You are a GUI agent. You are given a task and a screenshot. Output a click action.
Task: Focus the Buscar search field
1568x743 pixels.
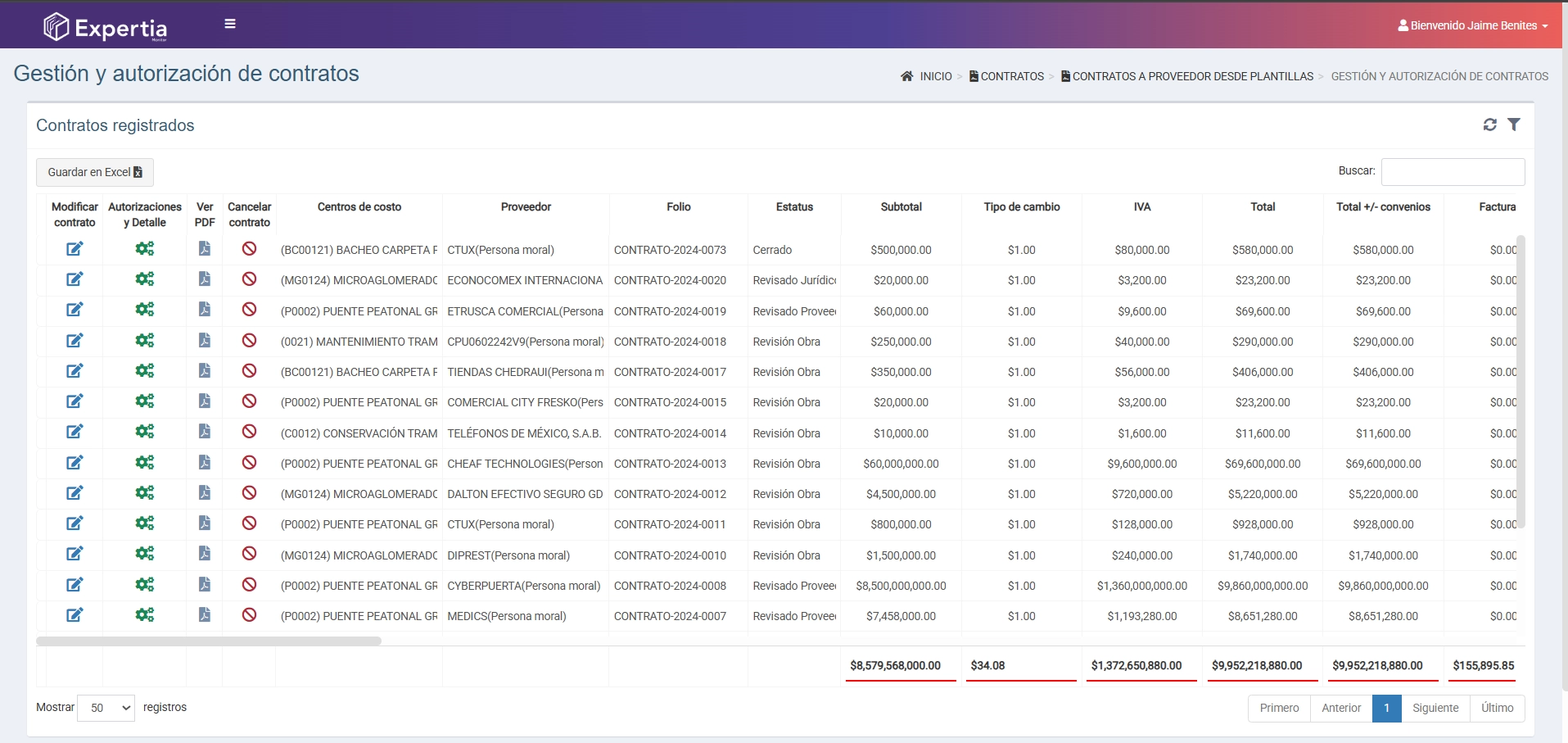click(x=1452, y=172)
